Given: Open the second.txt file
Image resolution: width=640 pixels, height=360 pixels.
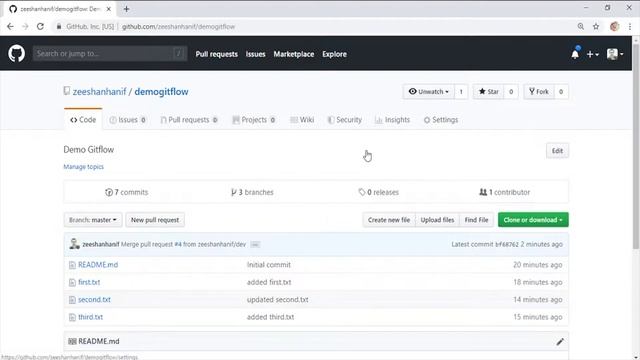Looking at the screenshot, I should pyautogui.click(x=94, y=300).
